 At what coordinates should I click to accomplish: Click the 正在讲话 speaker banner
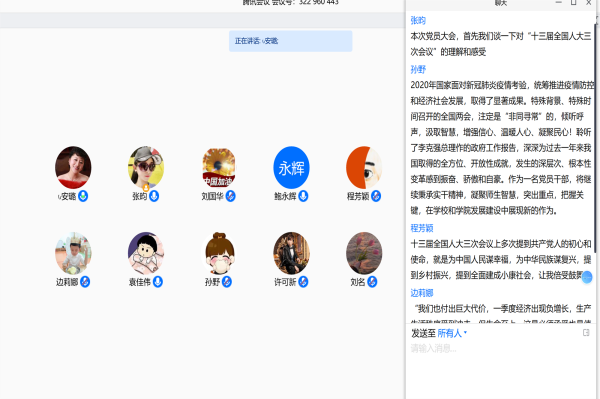point(290,41)
